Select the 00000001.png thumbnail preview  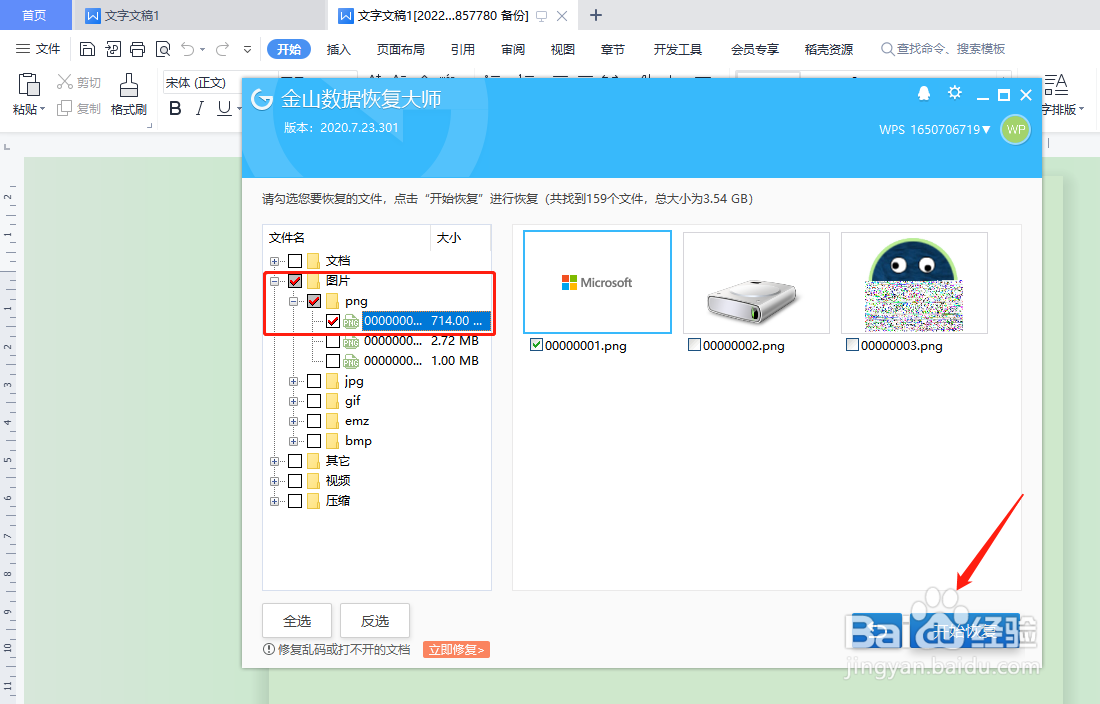597,281
